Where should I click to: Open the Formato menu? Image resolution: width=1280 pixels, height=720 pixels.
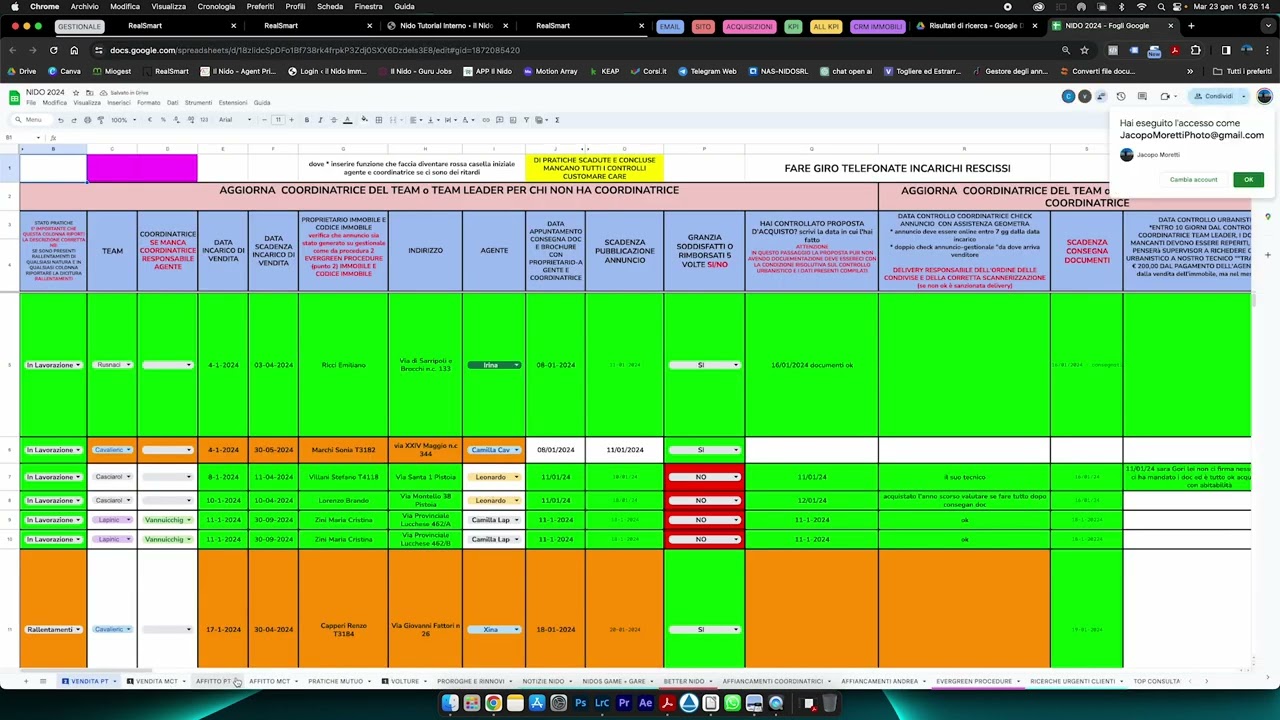(148, 103)
